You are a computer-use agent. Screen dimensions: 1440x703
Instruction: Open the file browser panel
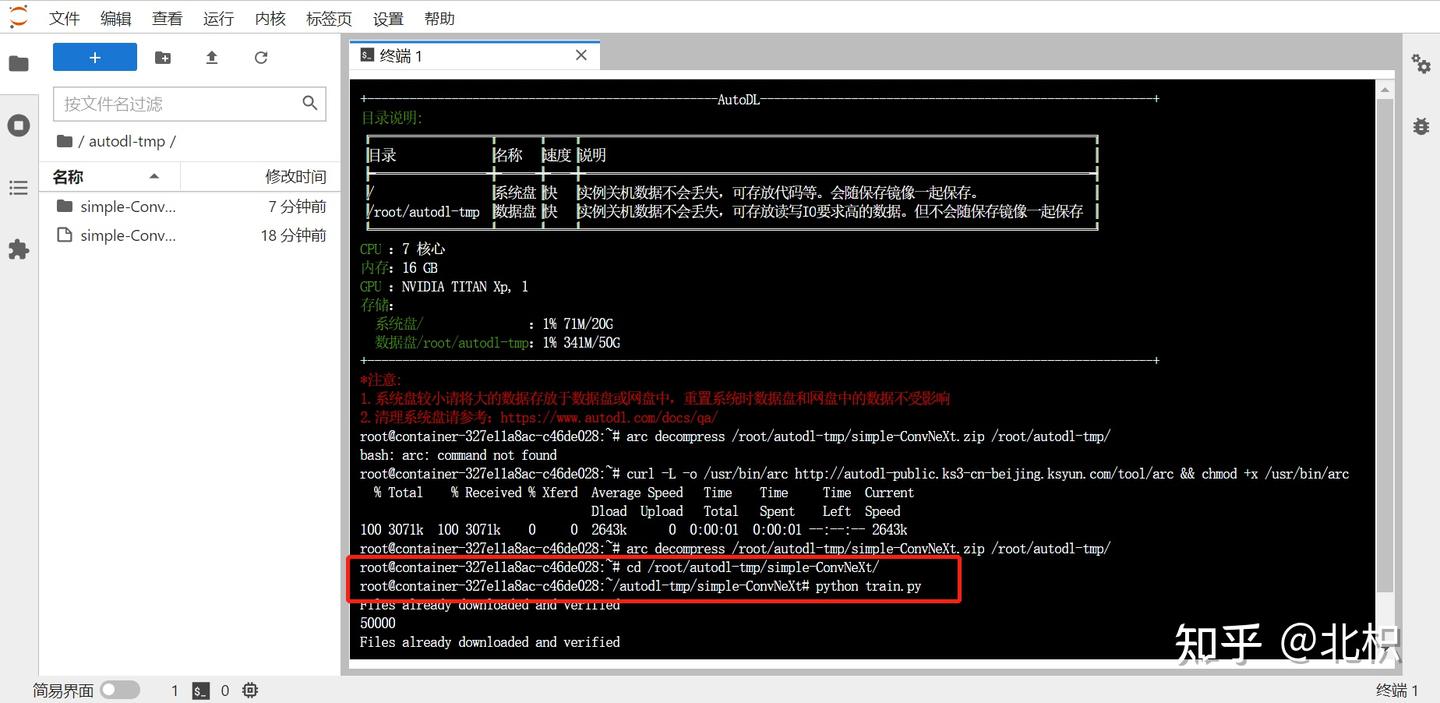click(x=20, y=62)
